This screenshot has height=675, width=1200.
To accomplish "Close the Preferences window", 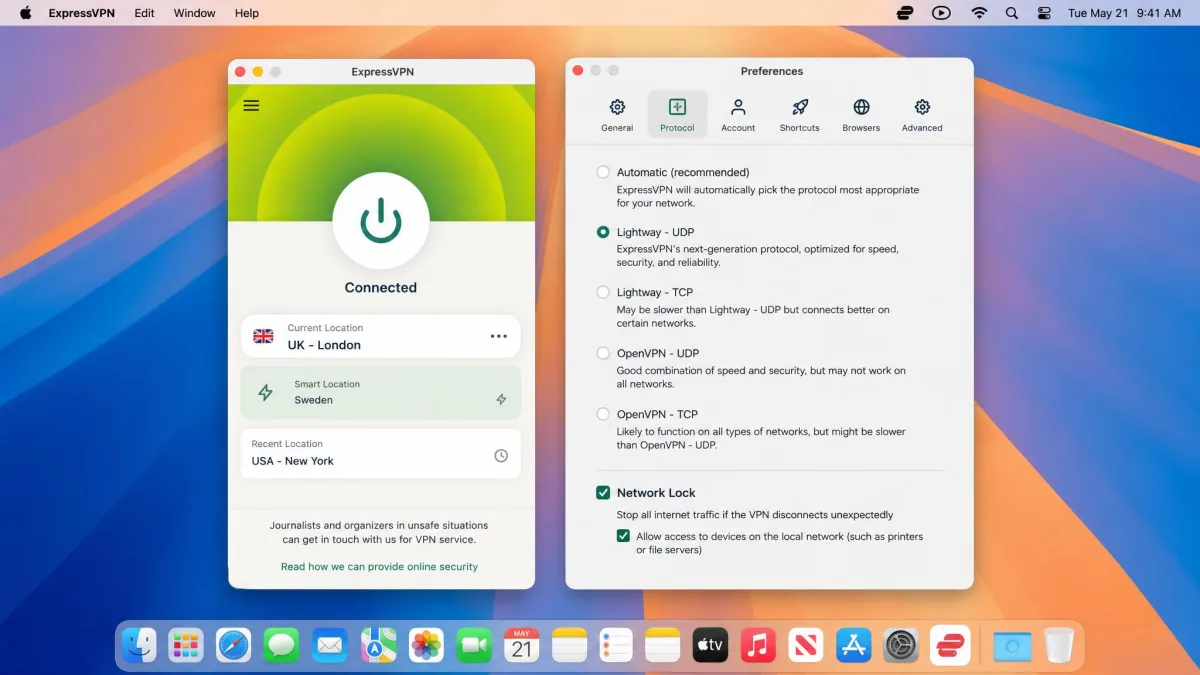I will point(577,70).
